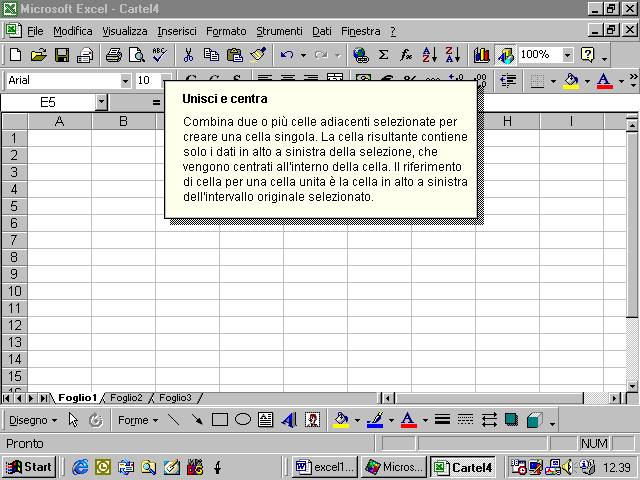Open the File menu

pyautogui.click(x=35, y=31)
